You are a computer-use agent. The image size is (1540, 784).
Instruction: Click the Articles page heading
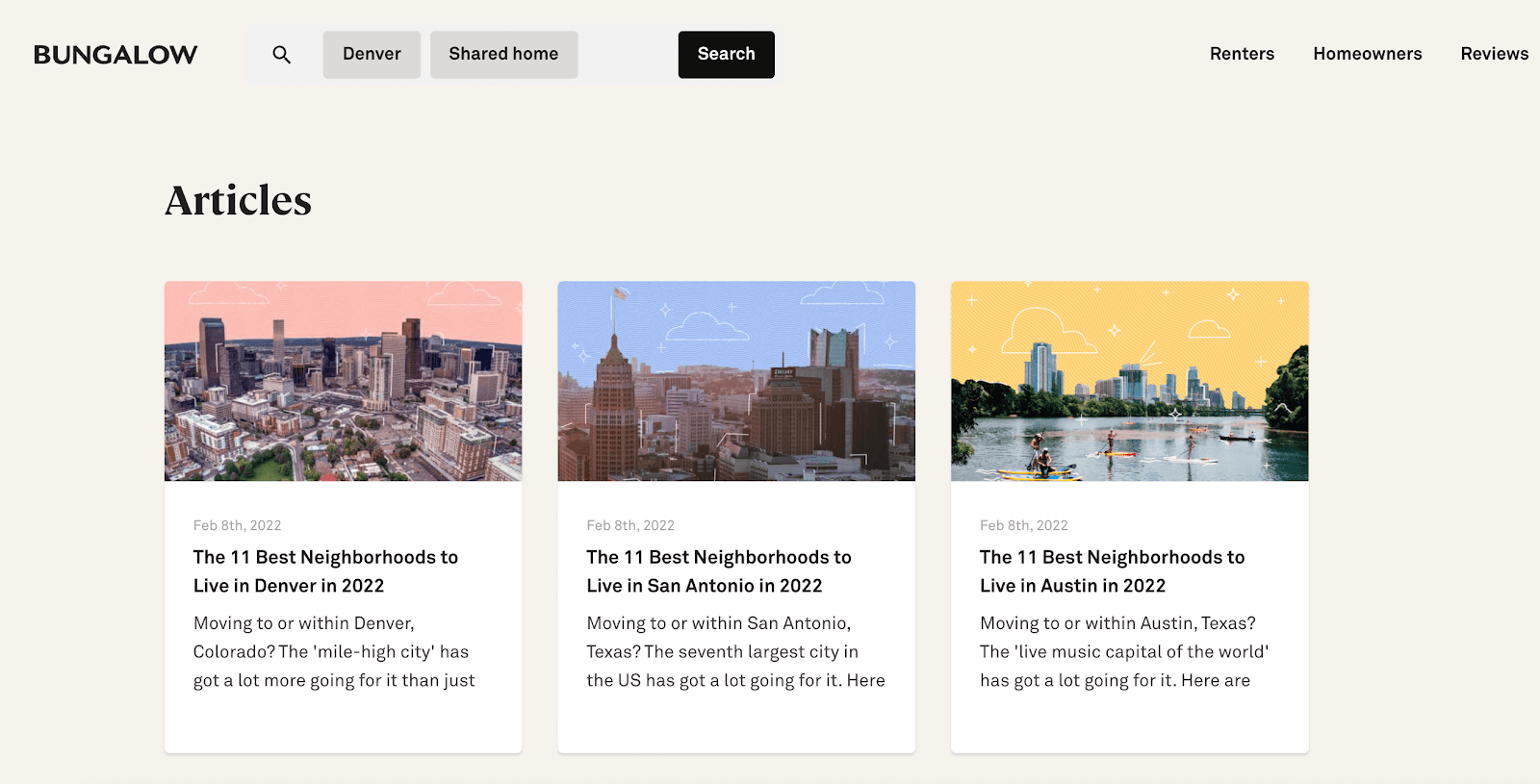pos(239,200)
